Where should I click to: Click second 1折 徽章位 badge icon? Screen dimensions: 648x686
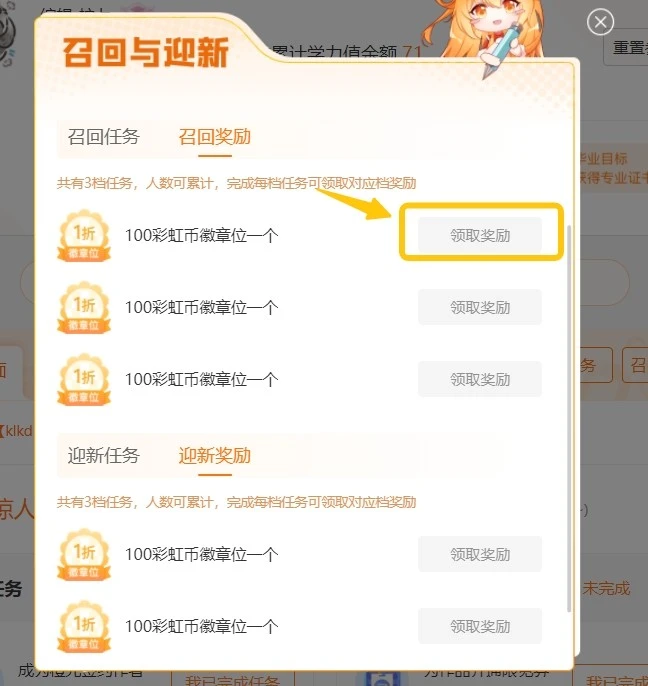coord(84,308)
